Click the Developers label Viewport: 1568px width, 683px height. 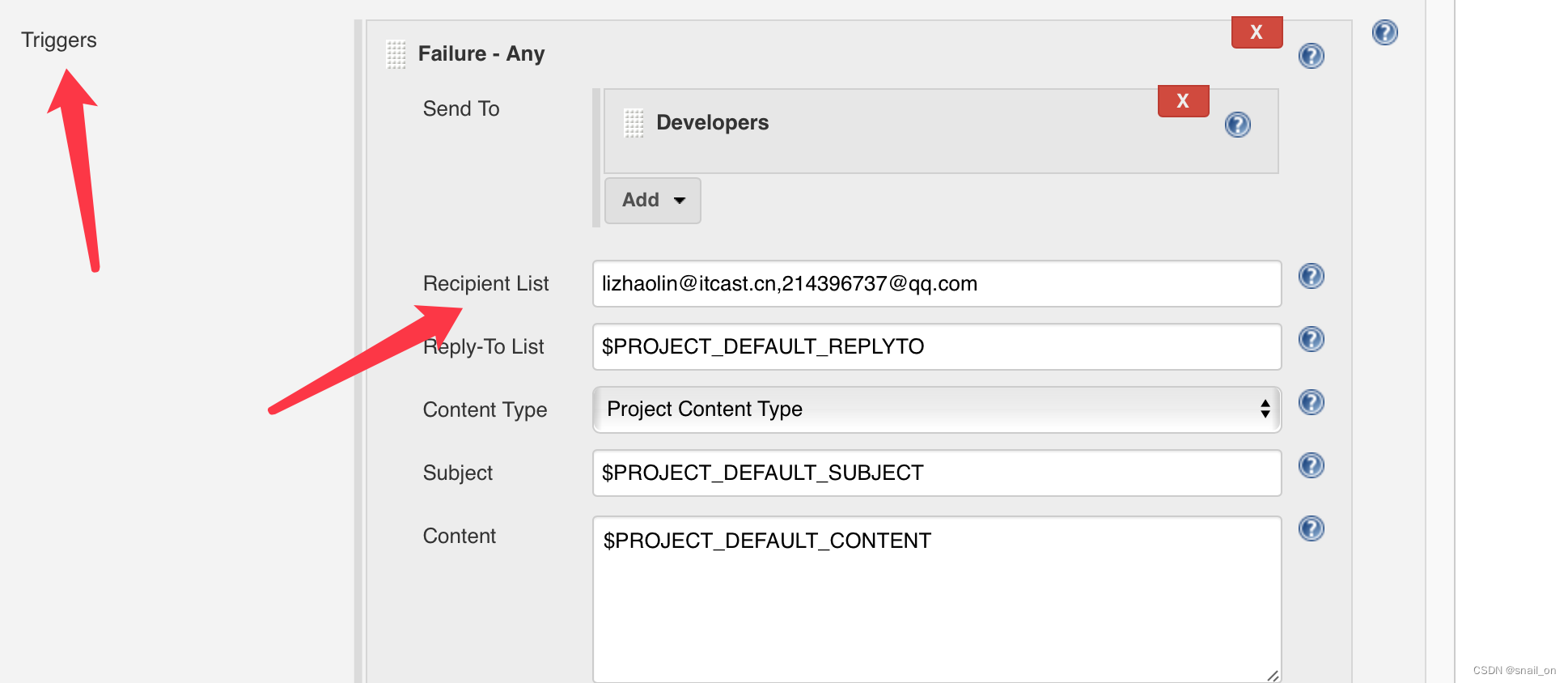coord(713,122)
